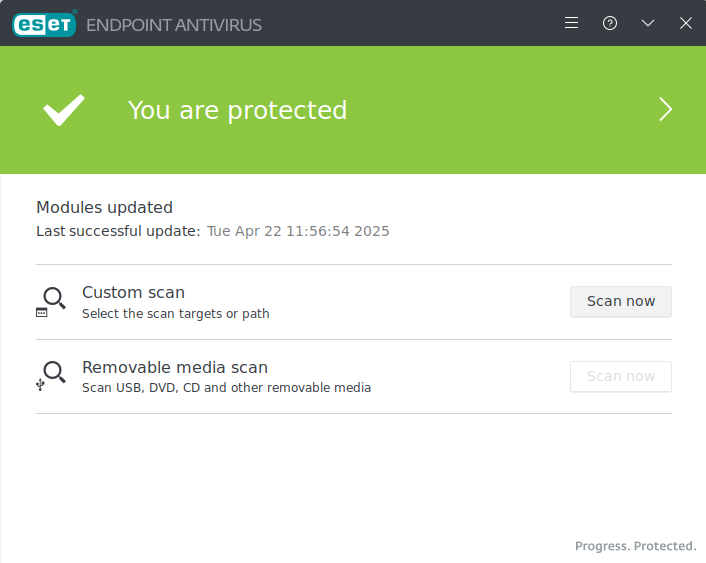Select the Custom scan title
The image size is (706, 563).
(x=133, y=292)
